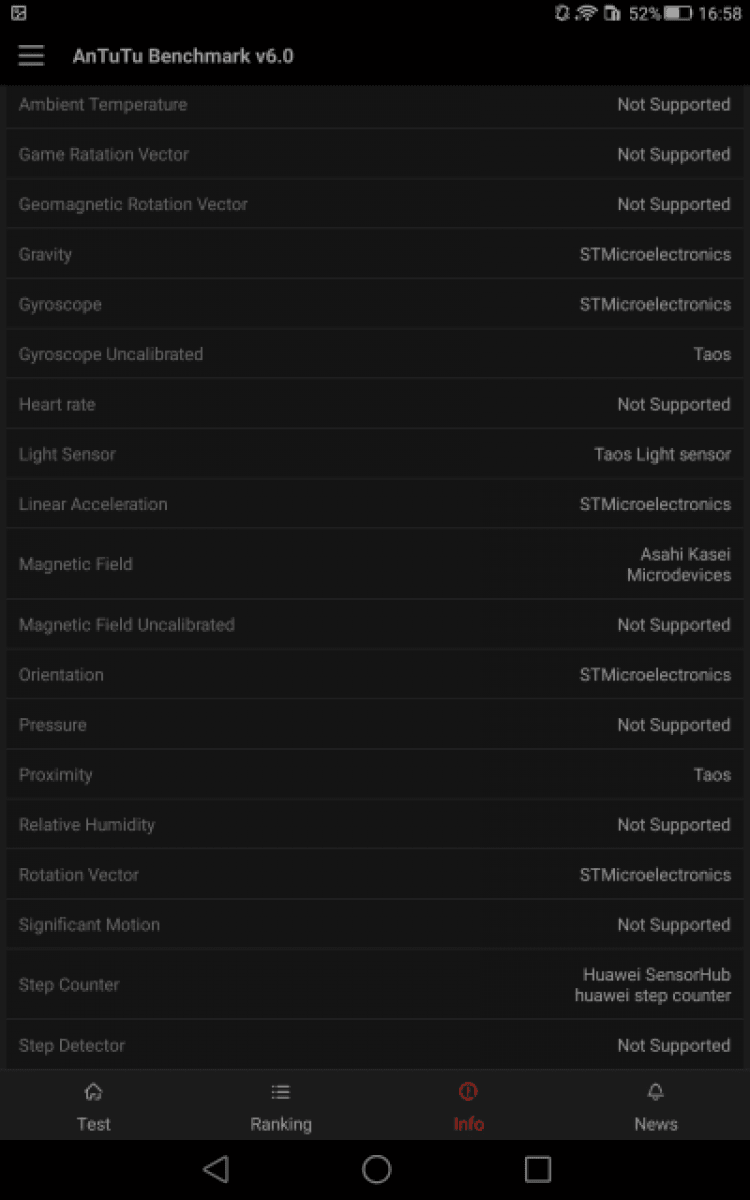Select the Proximity sensor row
The image size is (750, 1200).
pos(375,775)
